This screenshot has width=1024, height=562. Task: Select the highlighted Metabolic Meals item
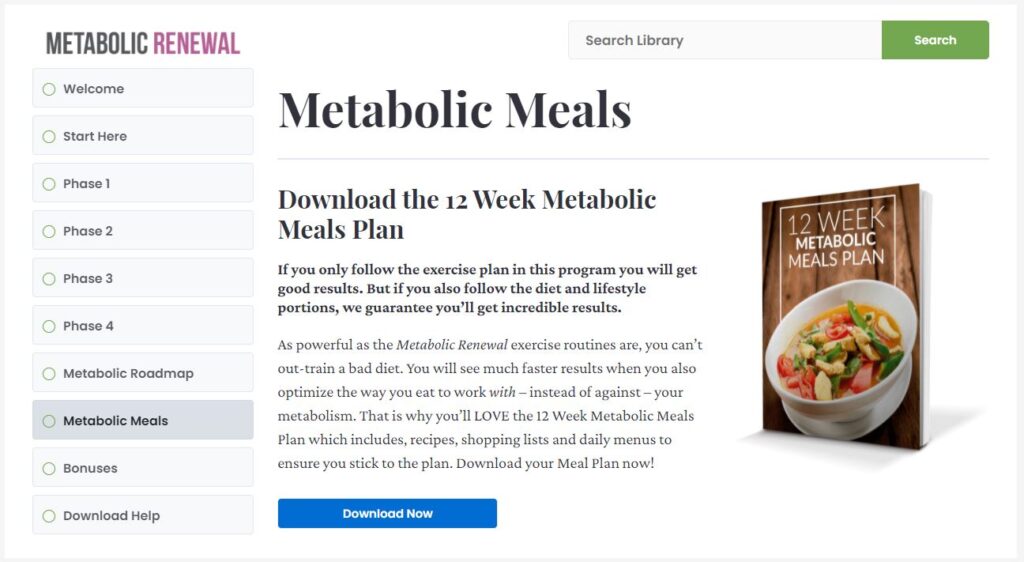143,420
